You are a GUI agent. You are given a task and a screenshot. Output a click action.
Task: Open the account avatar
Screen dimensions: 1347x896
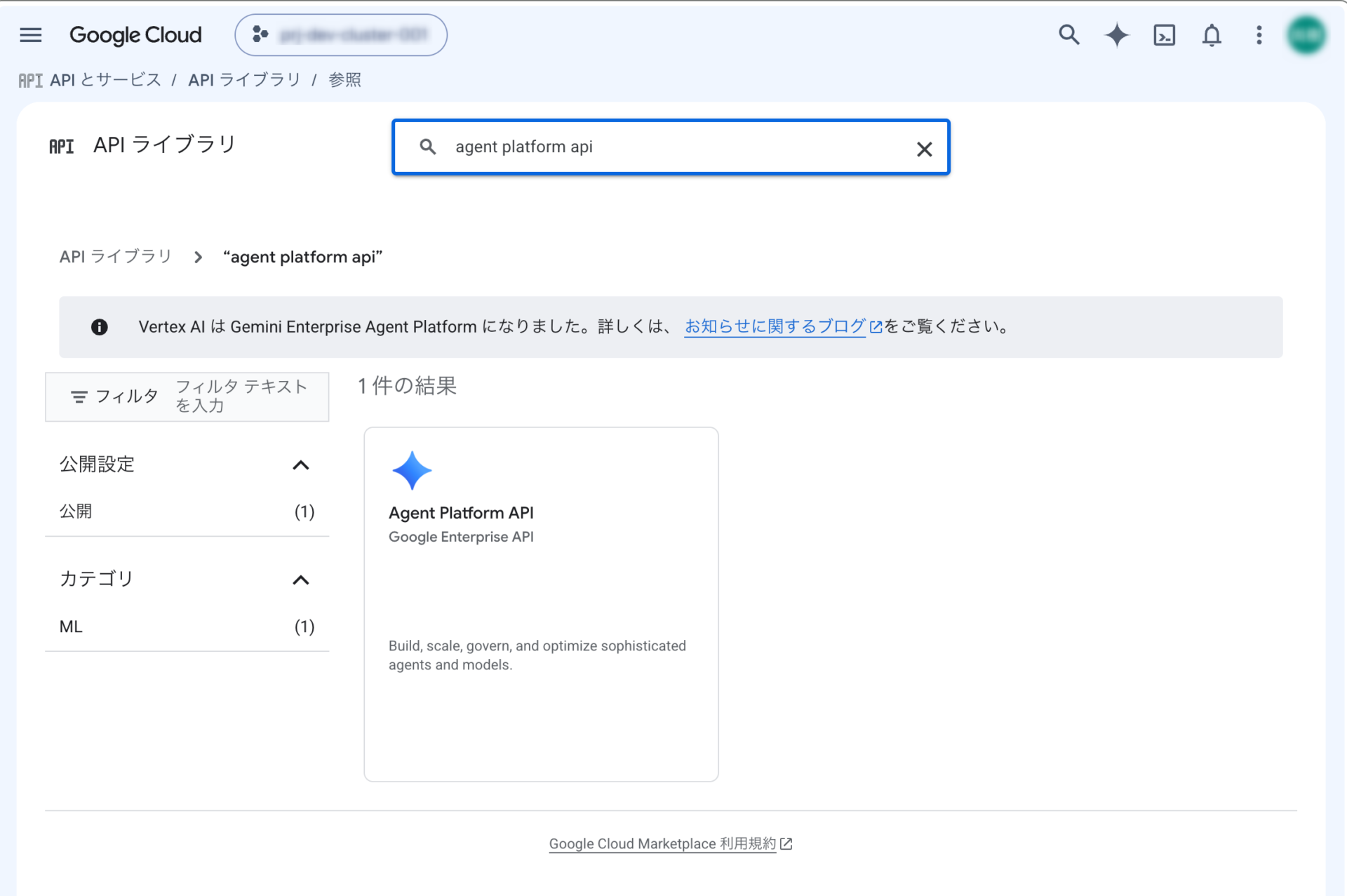click(1306, 35)
